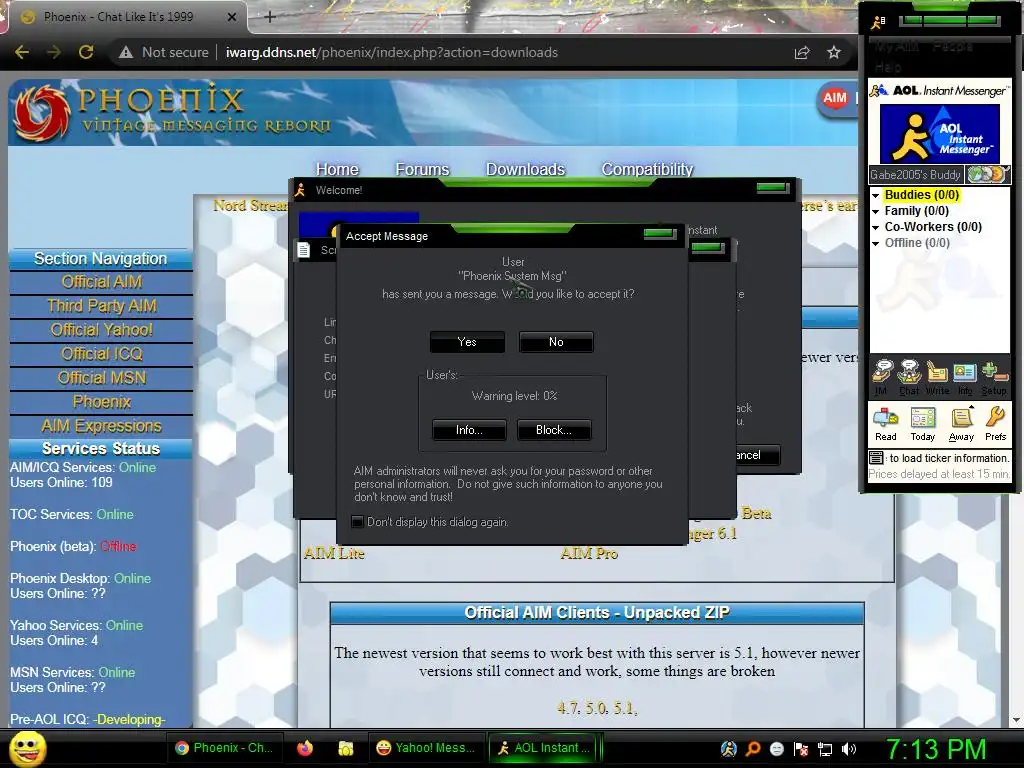1024x768 pixels.
Task: Click the round gray tray icon
Action: (x=777, y=748)
